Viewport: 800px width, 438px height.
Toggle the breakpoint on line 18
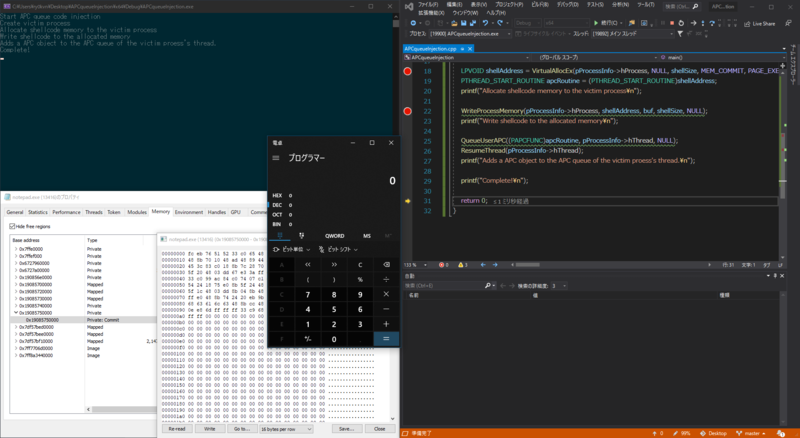(x=407, y=71)
